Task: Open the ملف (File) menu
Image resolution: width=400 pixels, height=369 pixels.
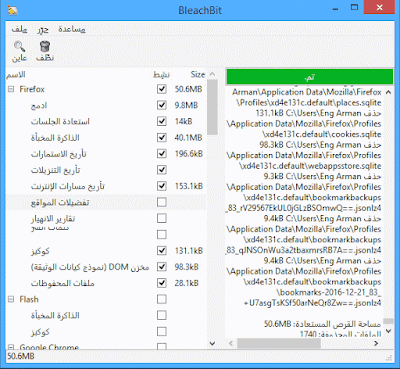Action: (19, 29)
